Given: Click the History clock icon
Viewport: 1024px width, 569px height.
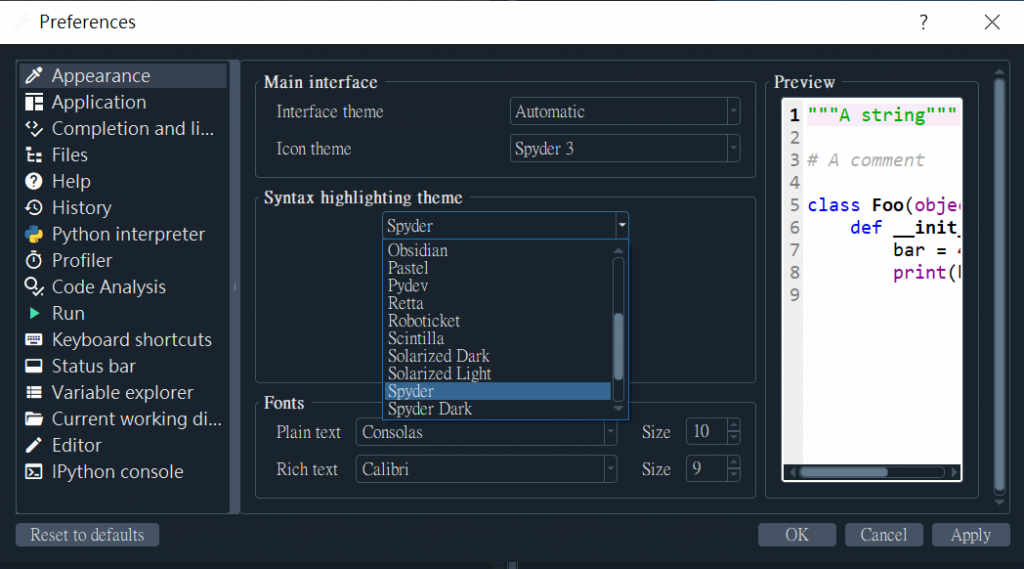Looking at the screenshot, I should pyautogui.click(x=34, y=208).
